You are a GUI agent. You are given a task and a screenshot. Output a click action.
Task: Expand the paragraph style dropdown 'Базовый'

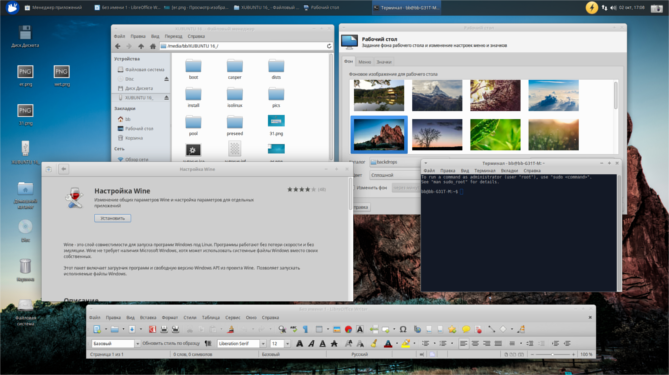click(x=137, y=343)
